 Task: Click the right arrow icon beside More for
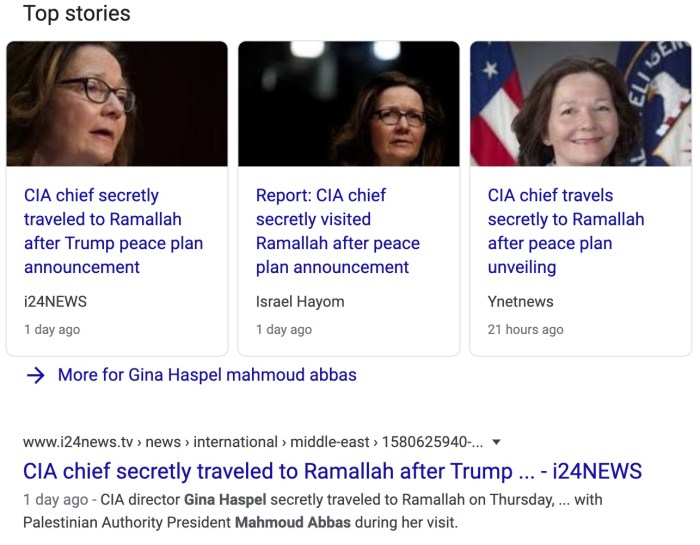[36, 376]
